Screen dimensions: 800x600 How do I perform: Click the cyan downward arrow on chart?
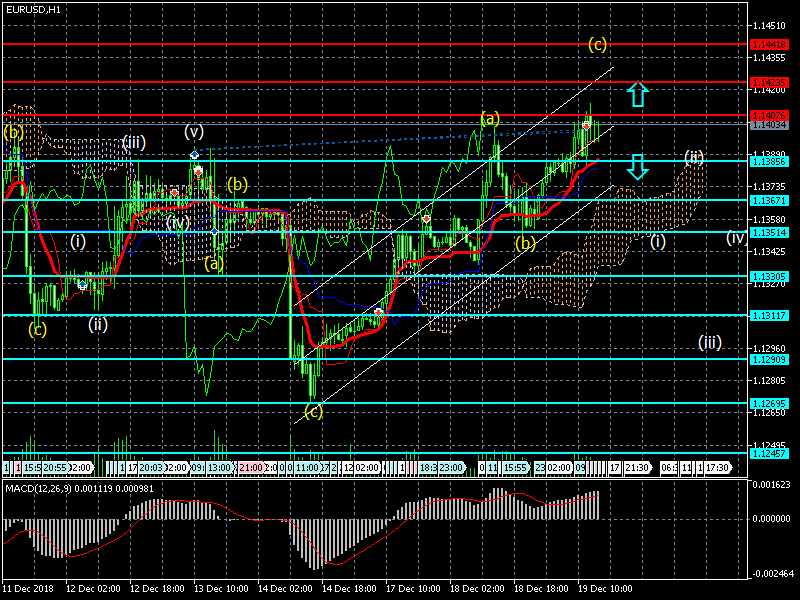pyautogui.click(x=637, y=168)
